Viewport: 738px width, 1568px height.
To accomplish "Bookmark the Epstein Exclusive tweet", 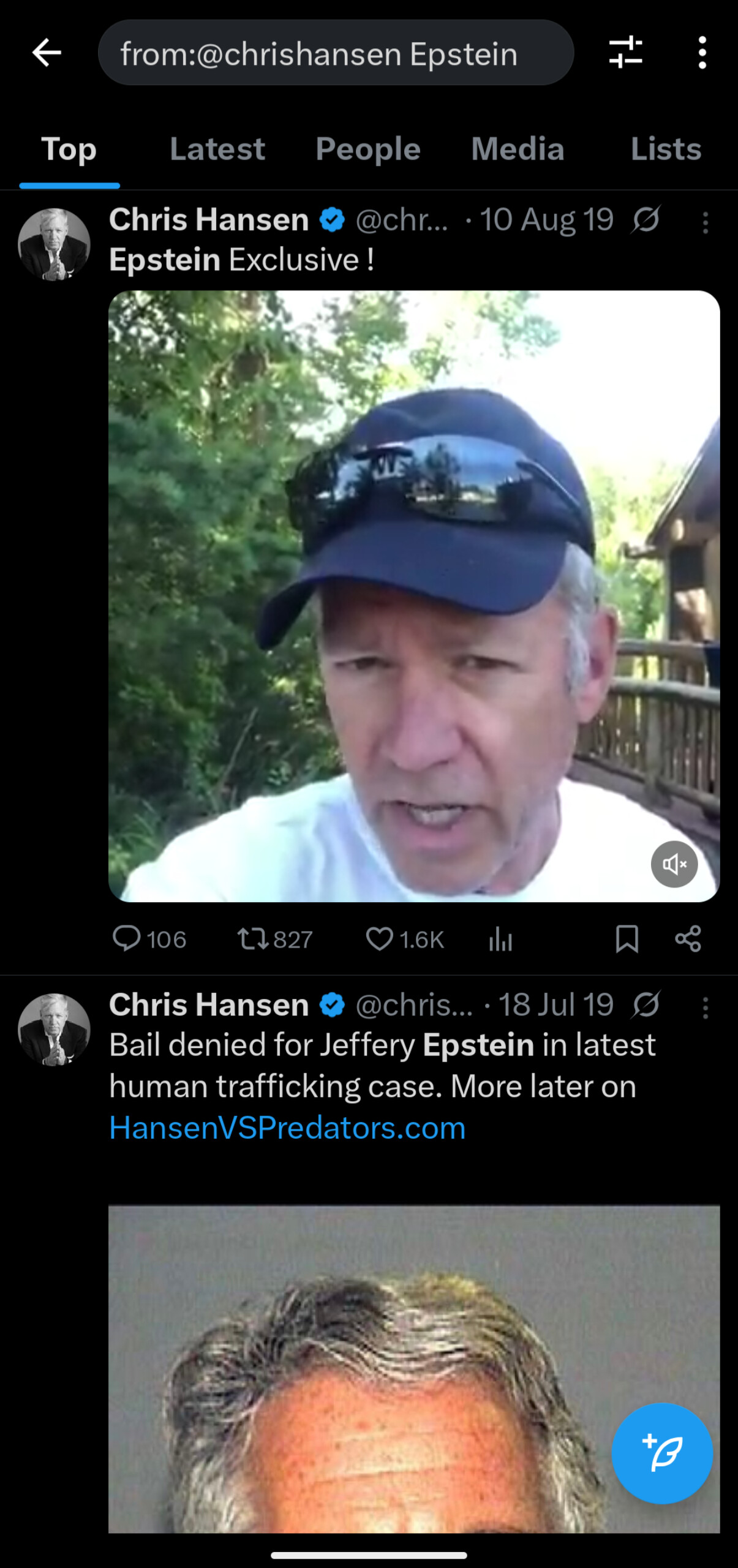I will tap(627, 939).
